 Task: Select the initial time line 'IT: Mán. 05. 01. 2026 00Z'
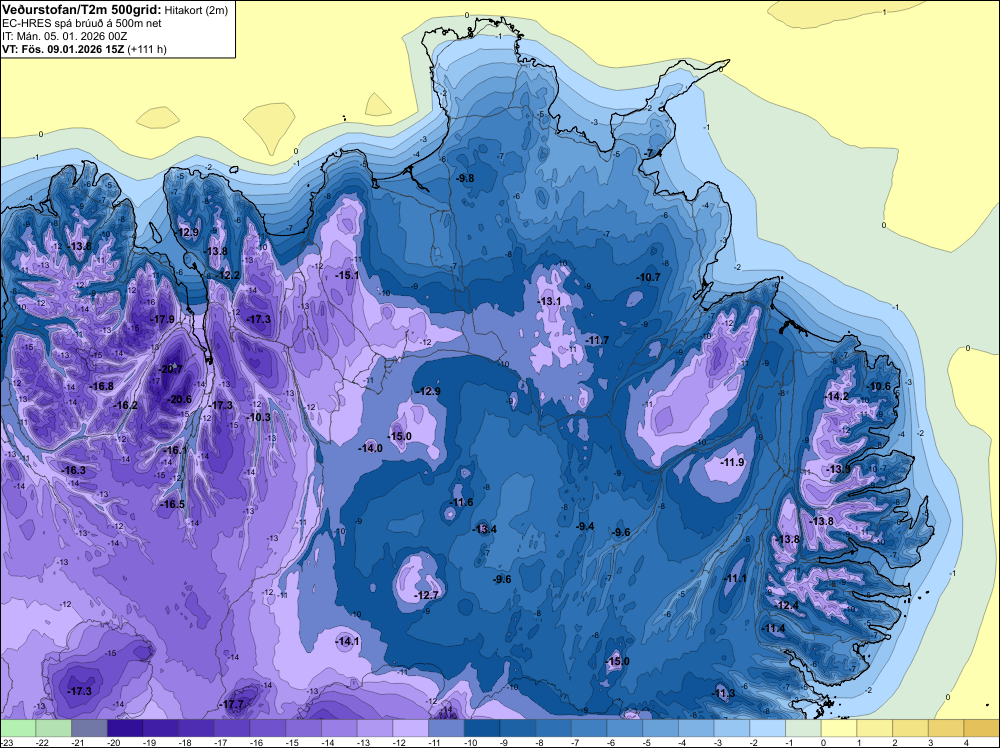[x=64, y=36]
